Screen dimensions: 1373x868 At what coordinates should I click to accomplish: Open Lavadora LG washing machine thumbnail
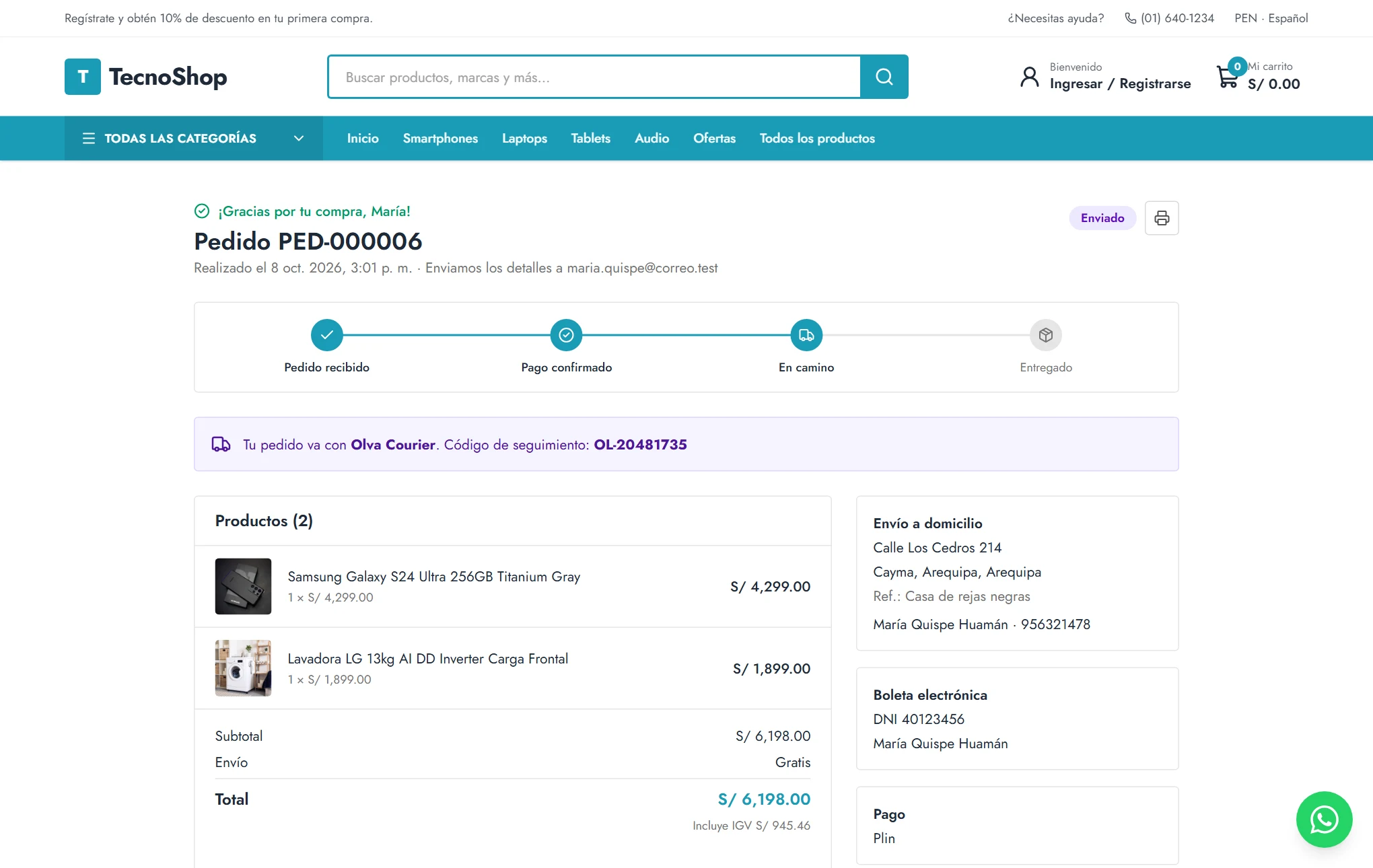pyautogui.click(x=243, y=668)
